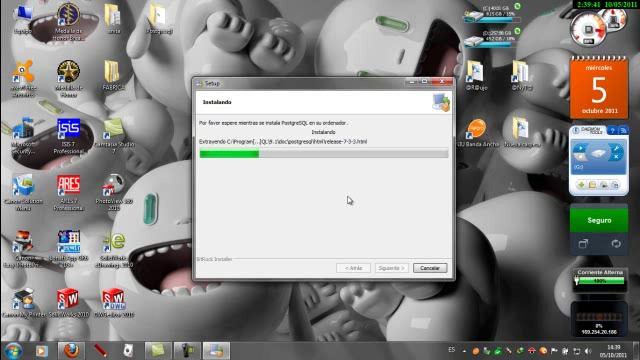This screenshot has height=360, width=640.
Task: Open the avast! Free Antivirus shortcut
Action: [x=23, y=79]
